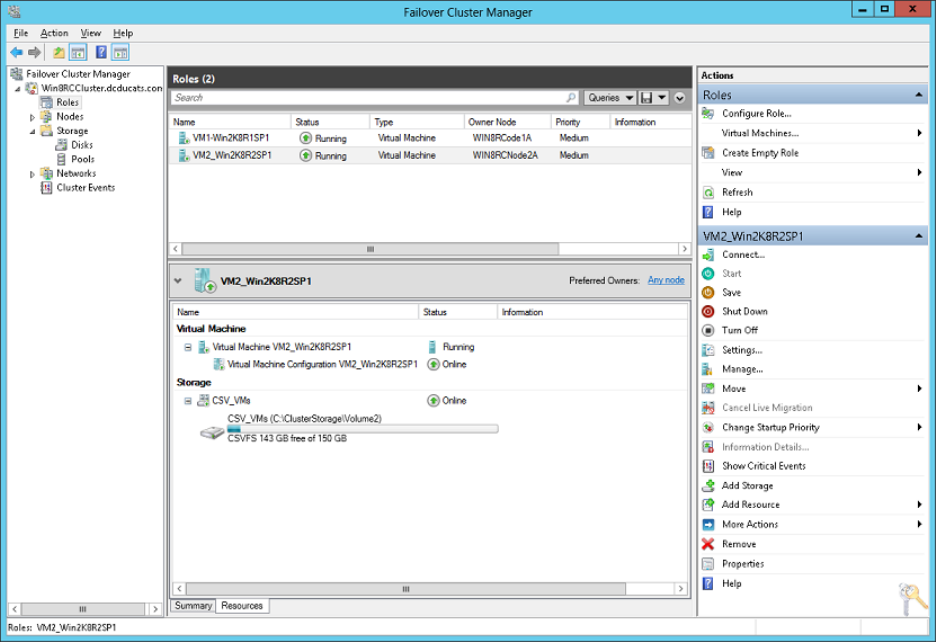Viewport: 936px width, 642px height.
Task: Collapse the Roles section in Actions pane
Action: (919, 95)
